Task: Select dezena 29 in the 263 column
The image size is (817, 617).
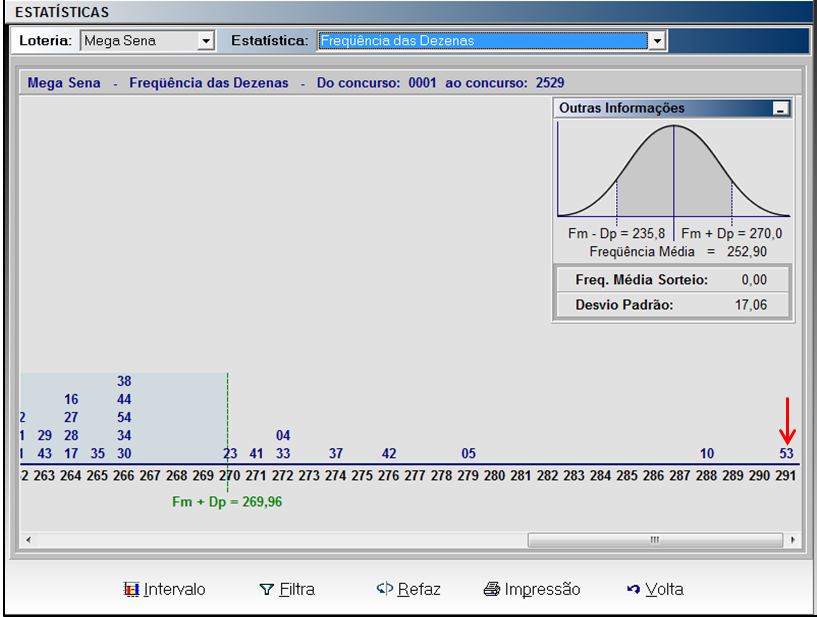Action: point(44,435)
